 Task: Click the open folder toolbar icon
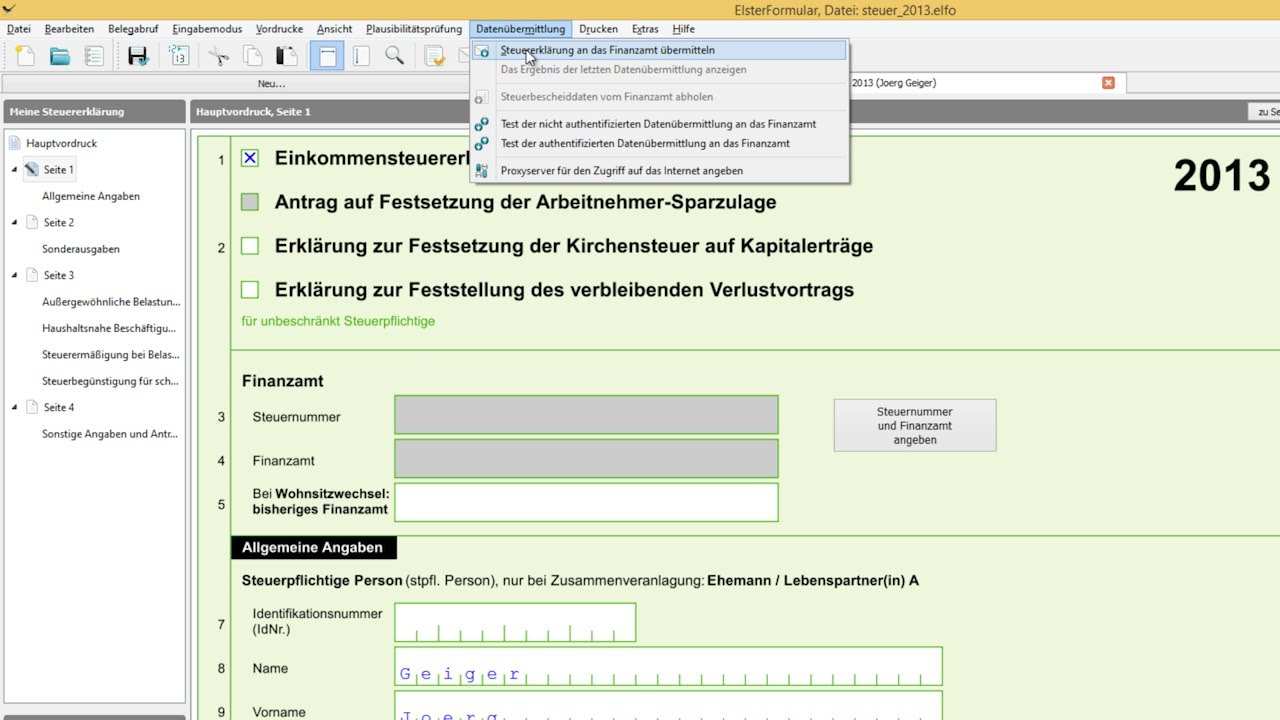[60, 56]
